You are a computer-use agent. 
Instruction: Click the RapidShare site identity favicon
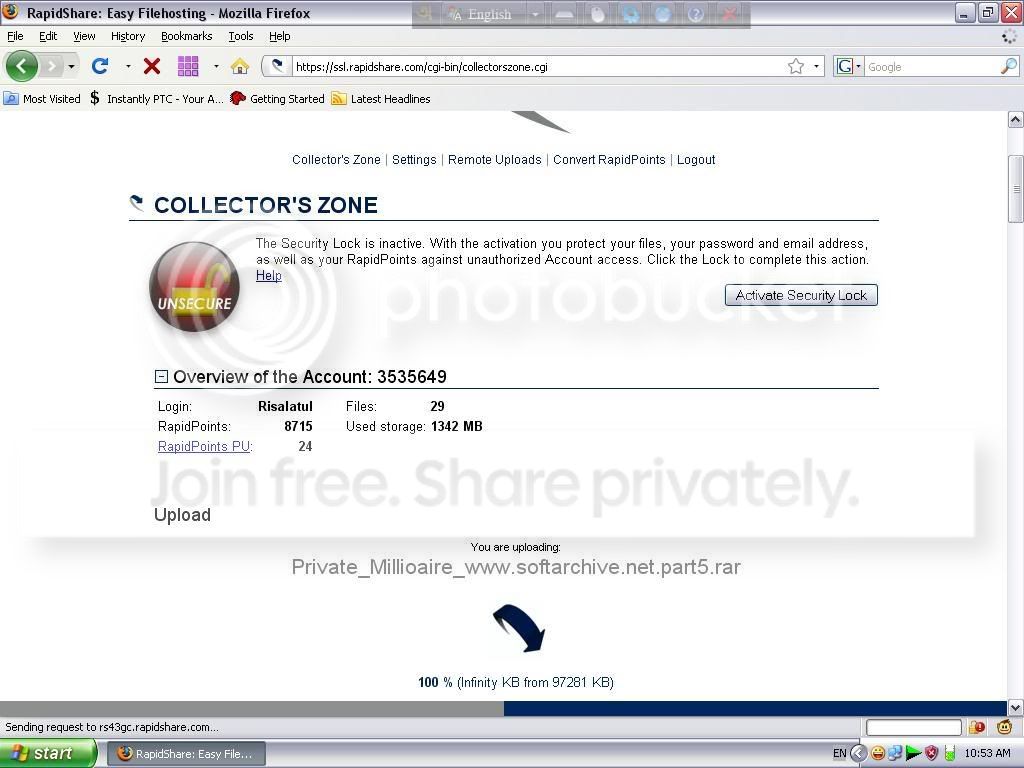pyautogui.click(x=278, y=66)
